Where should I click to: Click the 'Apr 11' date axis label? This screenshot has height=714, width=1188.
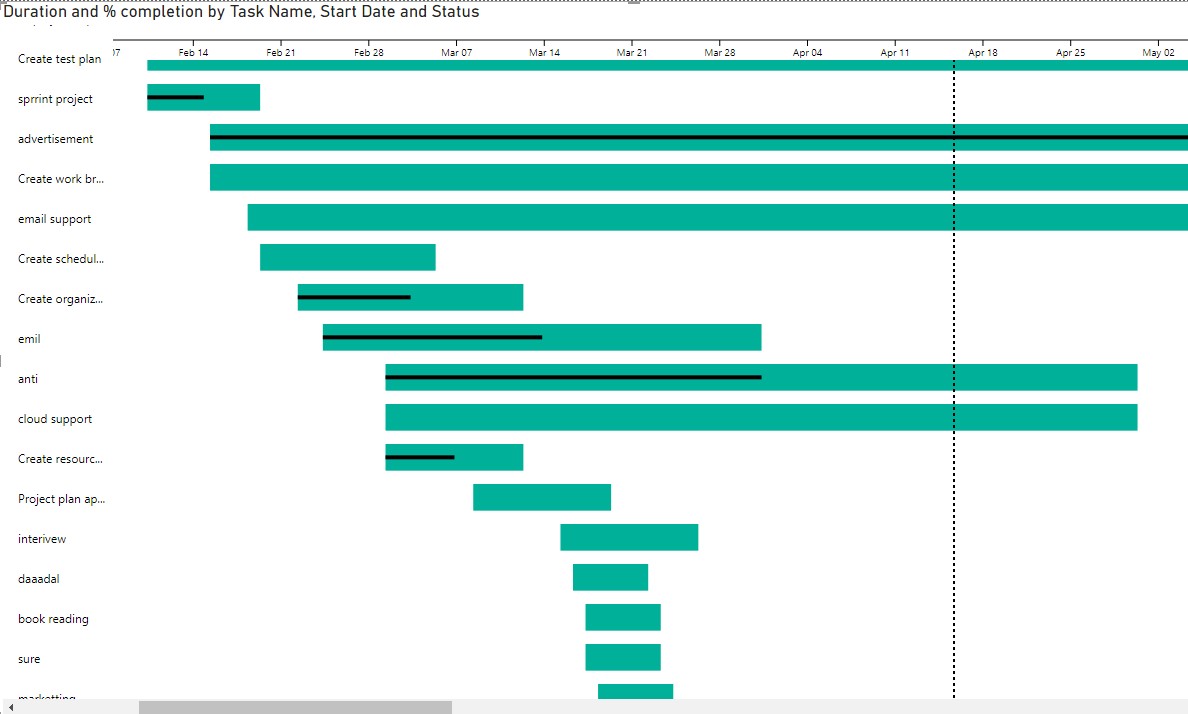[895, 52]
